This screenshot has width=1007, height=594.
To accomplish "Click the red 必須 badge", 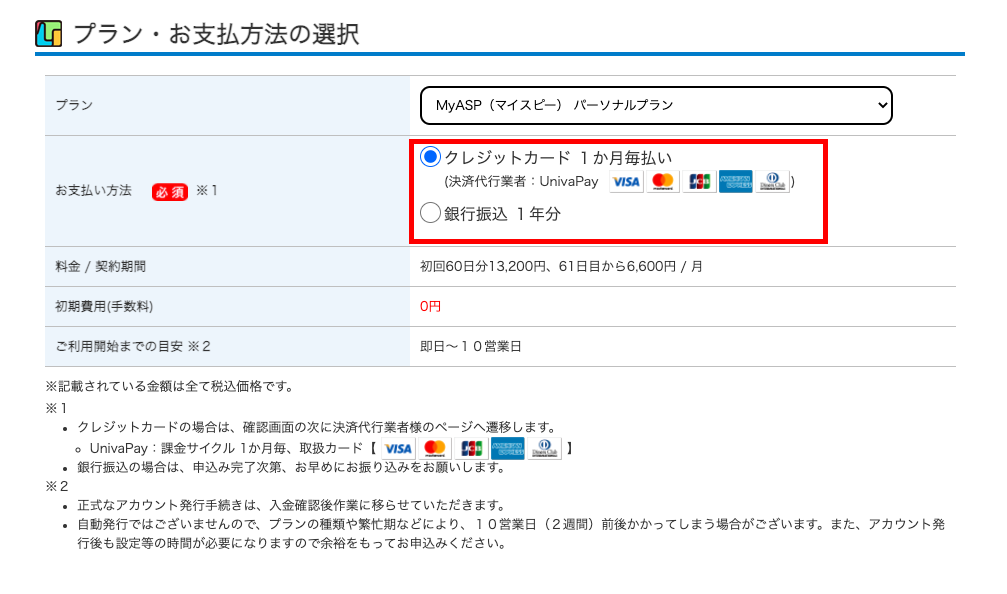I will [x=169, y=190].
